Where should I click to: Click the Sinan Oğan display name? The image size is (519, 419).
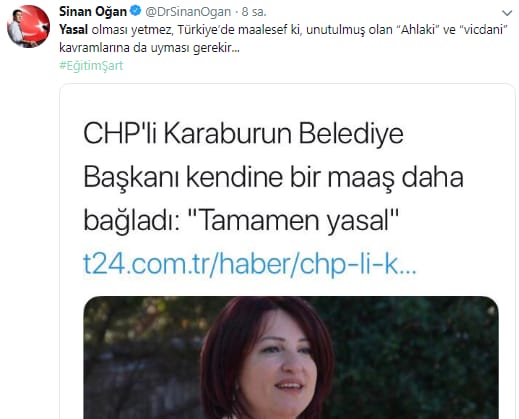coord(93,12)
